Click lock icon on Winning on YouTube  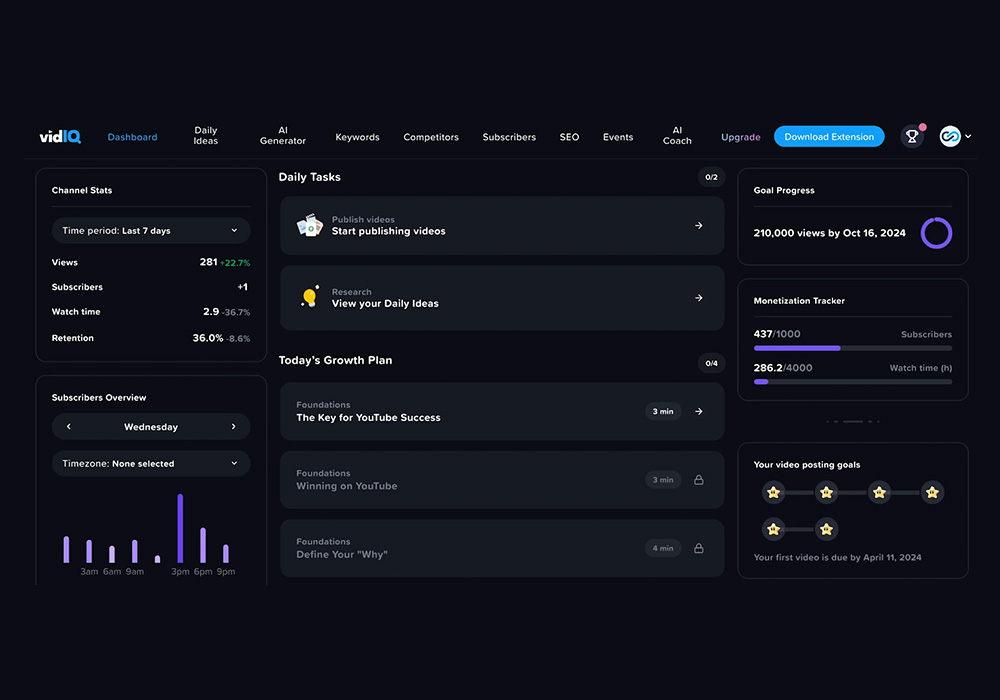(699, 480)
